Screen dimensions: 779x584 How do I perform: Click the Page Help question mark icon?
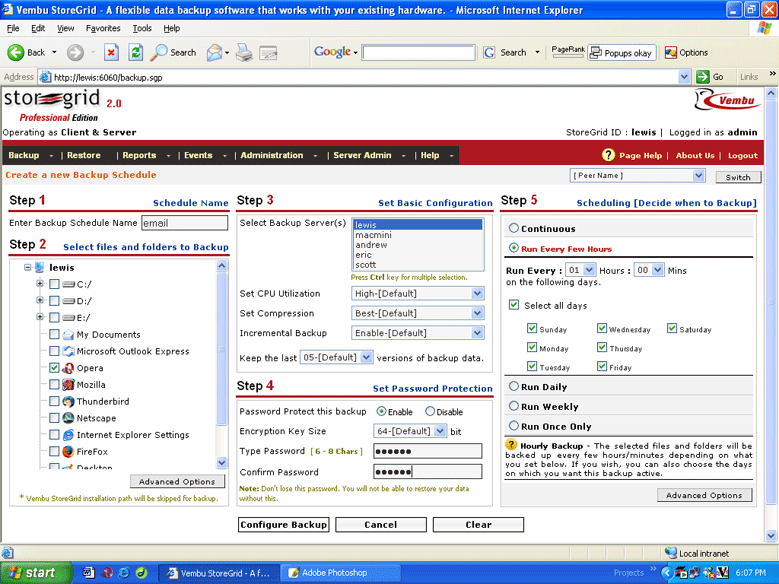tap(608, 155)
